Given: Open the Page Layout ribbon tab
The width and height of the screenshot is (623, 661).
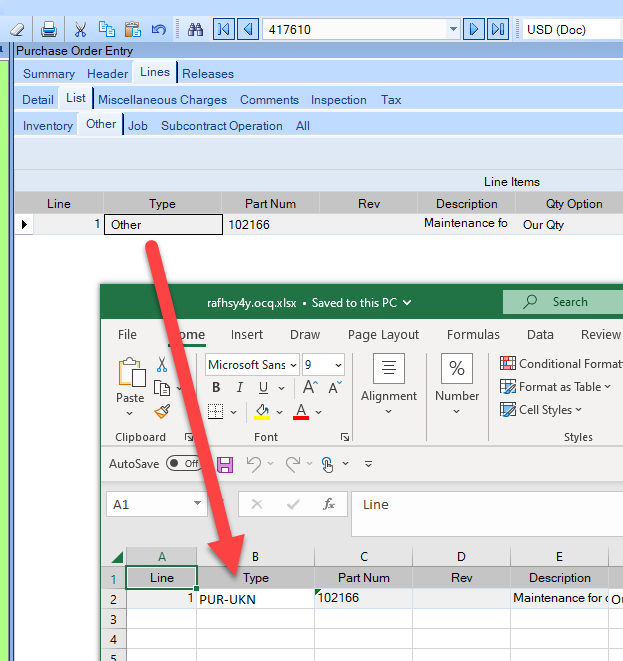Looking at the screenshot, I should pos(383,335).
